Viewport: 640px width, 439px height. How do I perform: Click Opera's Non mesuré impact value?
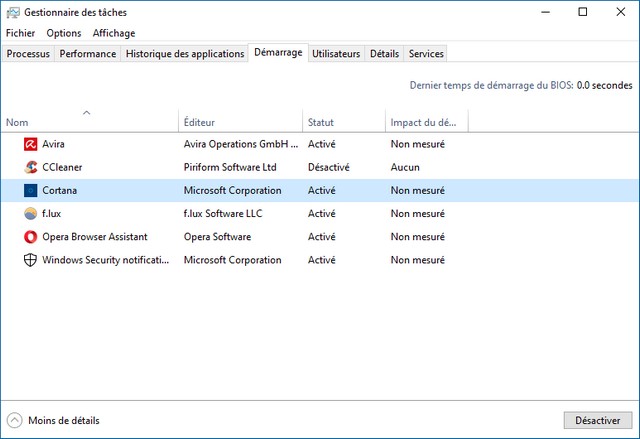pyautogui.click(x=418, y=237)
